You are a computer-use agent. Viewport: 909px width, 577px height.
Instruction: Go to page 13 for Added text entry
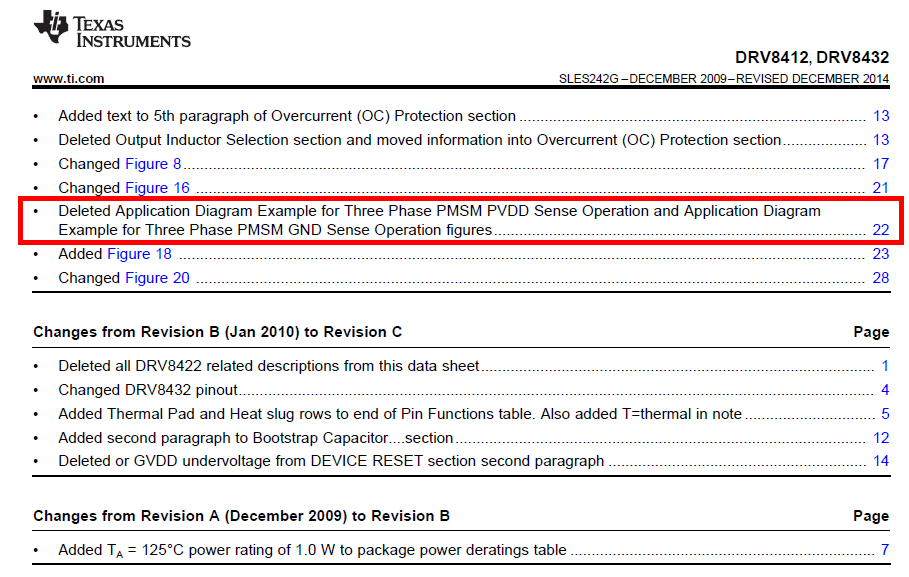coord(881,116)
